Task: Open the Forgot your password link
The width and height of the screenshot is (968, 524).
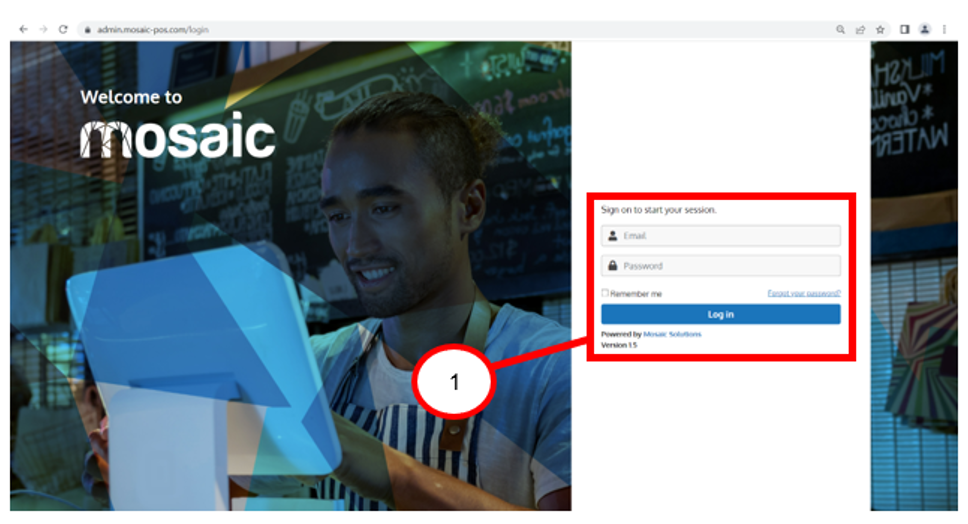Action: point(804,293)
